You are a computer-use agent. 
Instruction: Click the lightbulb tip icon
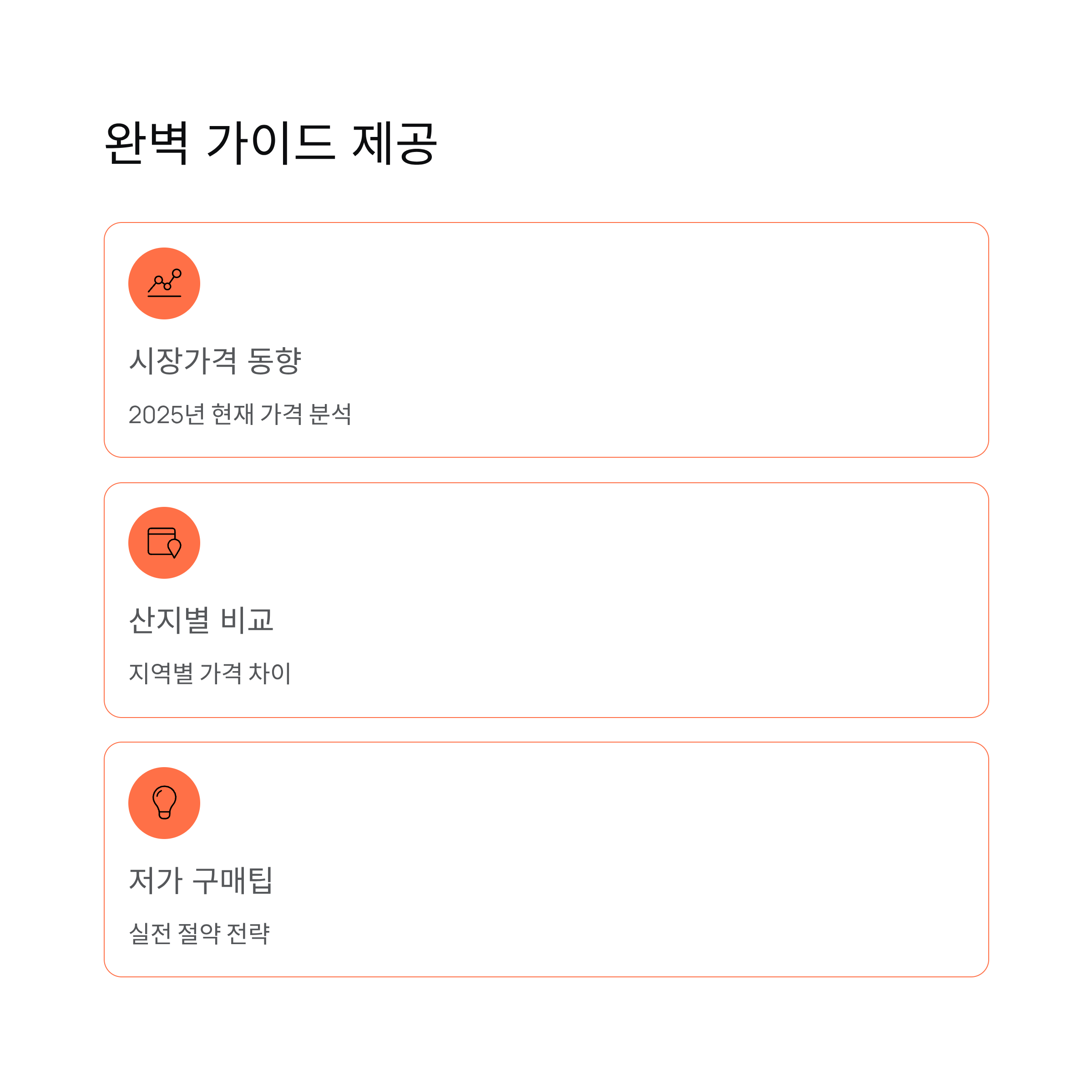(x=164, y=803)
